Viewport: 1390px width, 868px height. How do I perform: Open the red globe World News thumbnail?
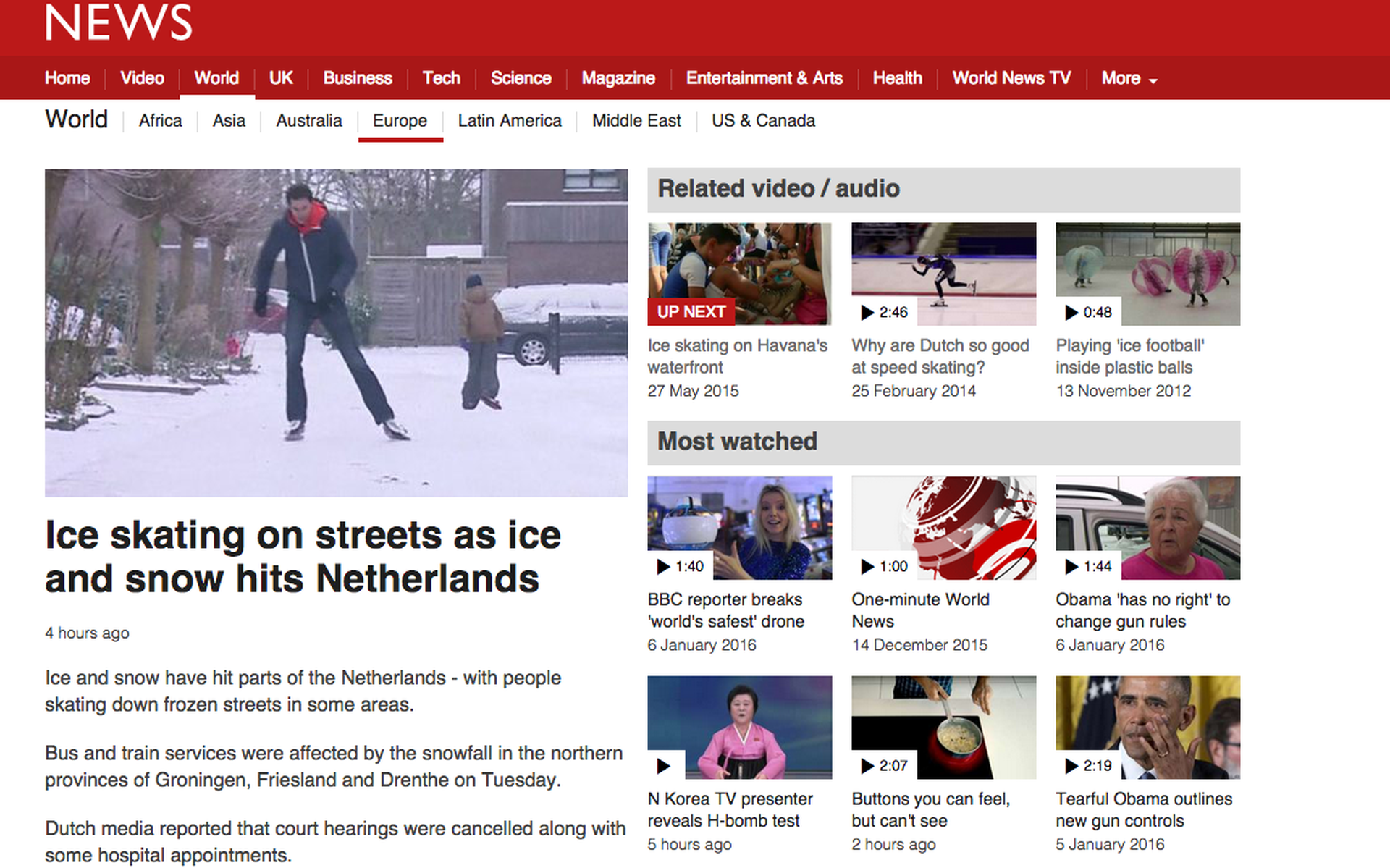(x=944, y=528)
